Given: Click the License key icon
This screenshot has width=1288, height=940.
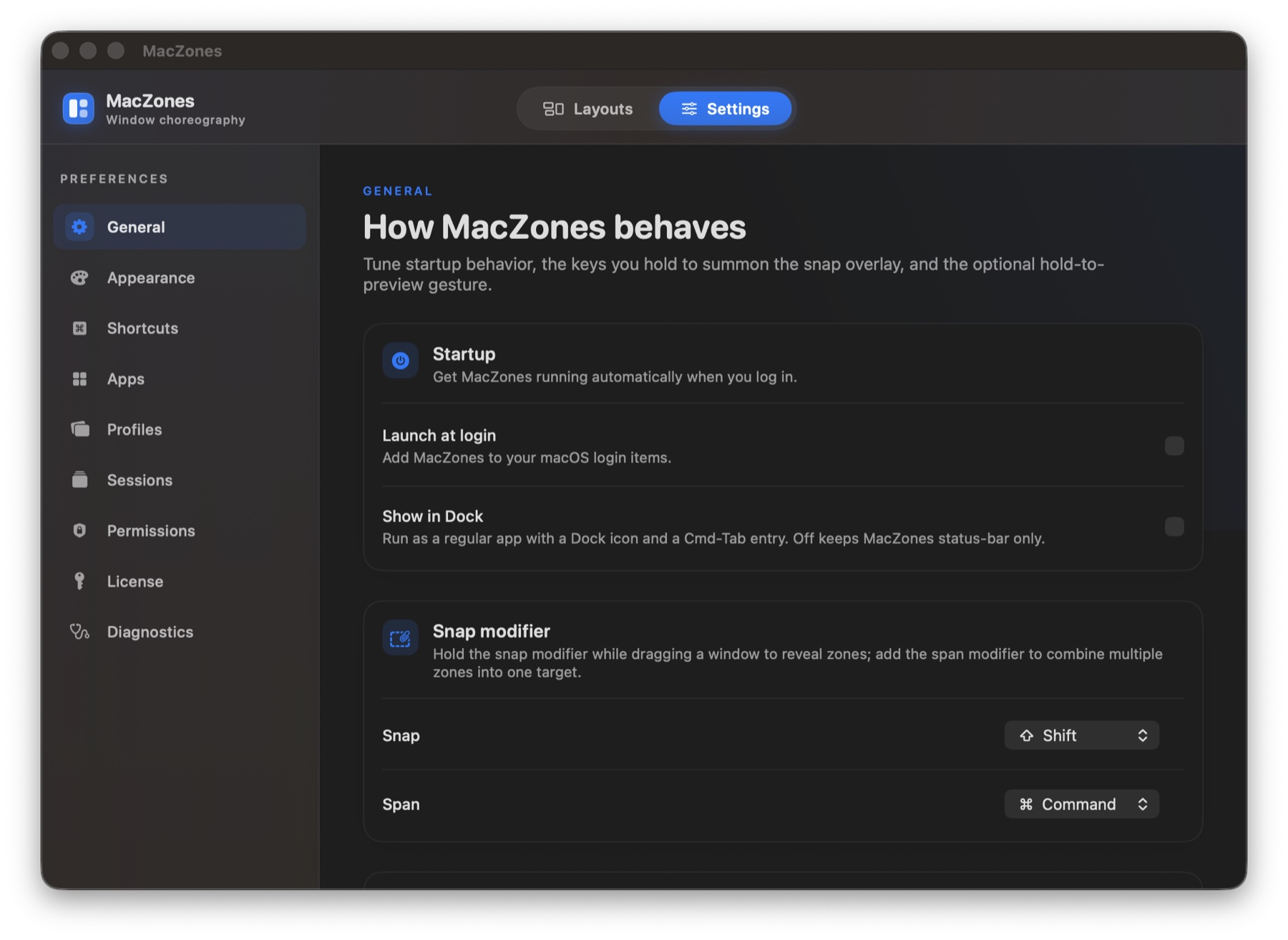Looking at the screenshot, I should (x=79, y=581).
